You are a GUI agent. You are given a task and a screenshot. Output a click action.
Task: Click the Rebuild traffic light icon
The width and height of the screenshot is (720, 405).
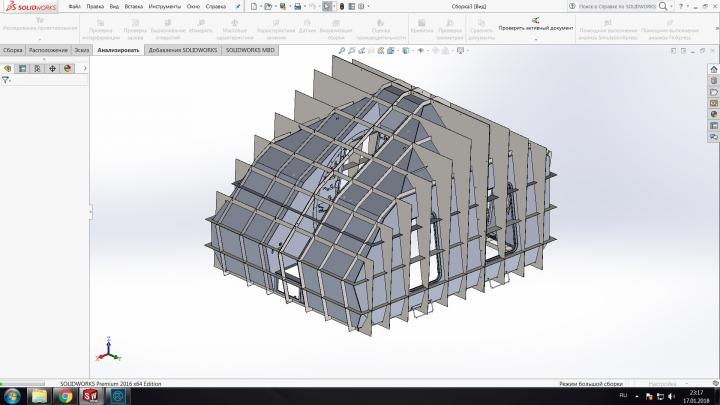pyautogui.click(x=342, y=6)
